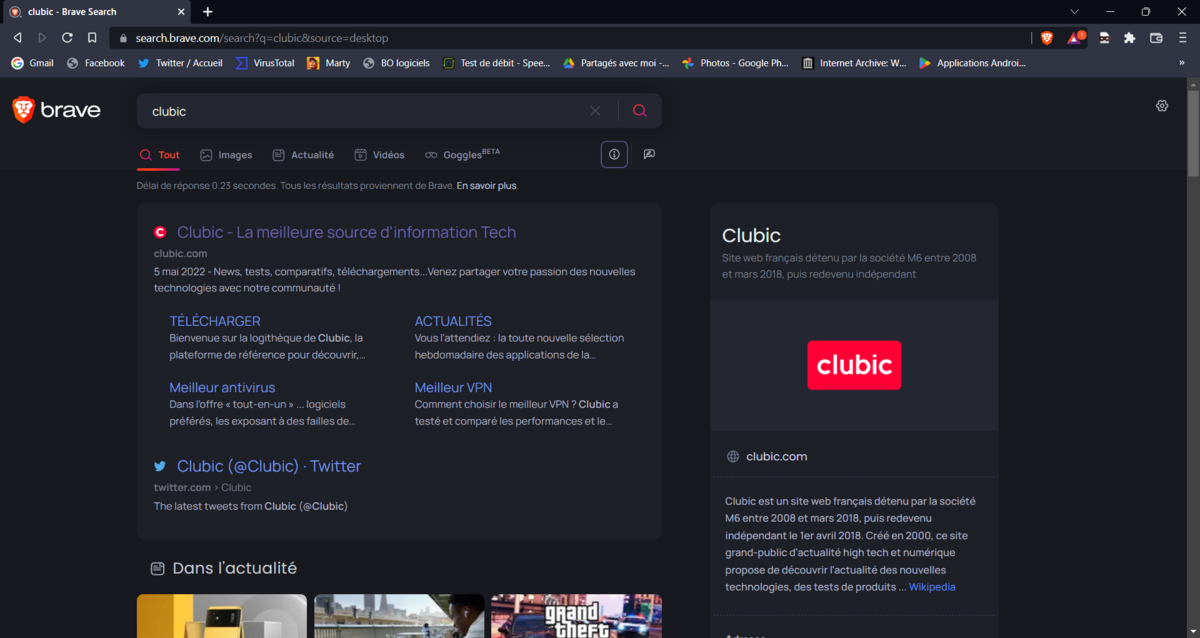Image resolution: width=1200 pixels, height=638 pixels.
Task: Clear the search box text
Action: [595, 111]
